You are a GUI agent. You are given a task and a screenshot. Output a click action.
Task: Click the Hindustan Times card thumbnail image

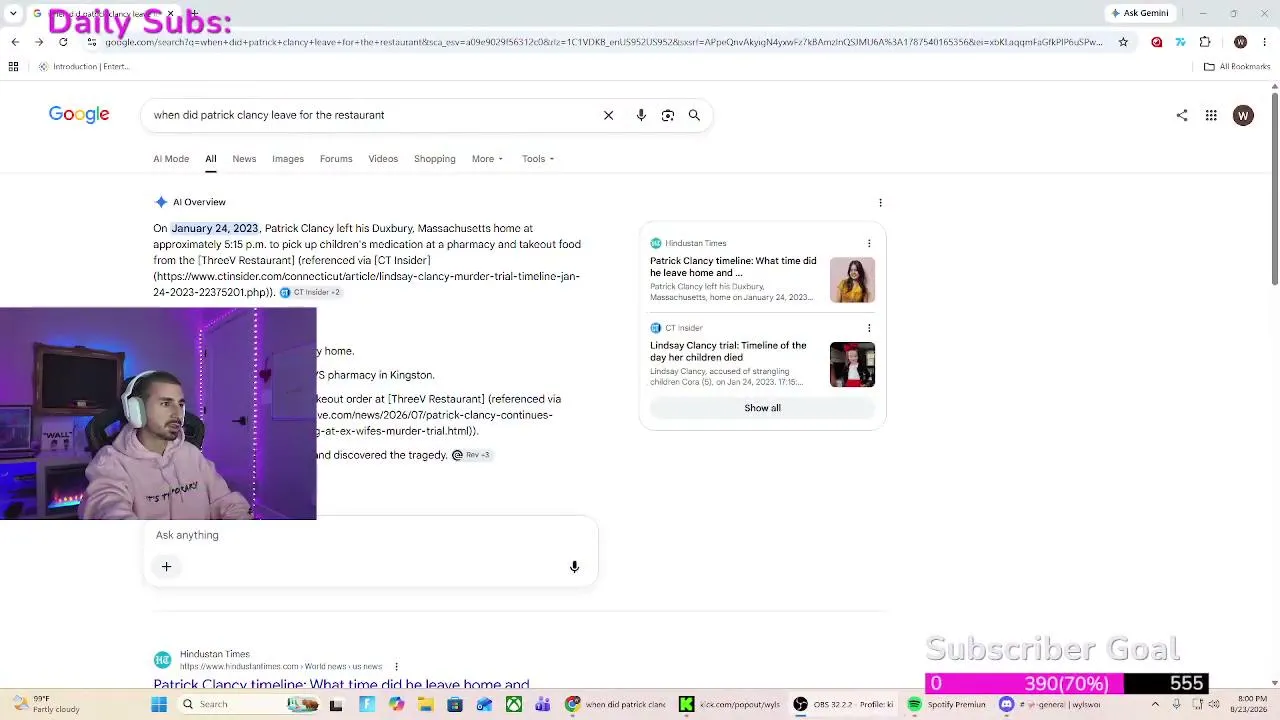(x=852, y=280)
